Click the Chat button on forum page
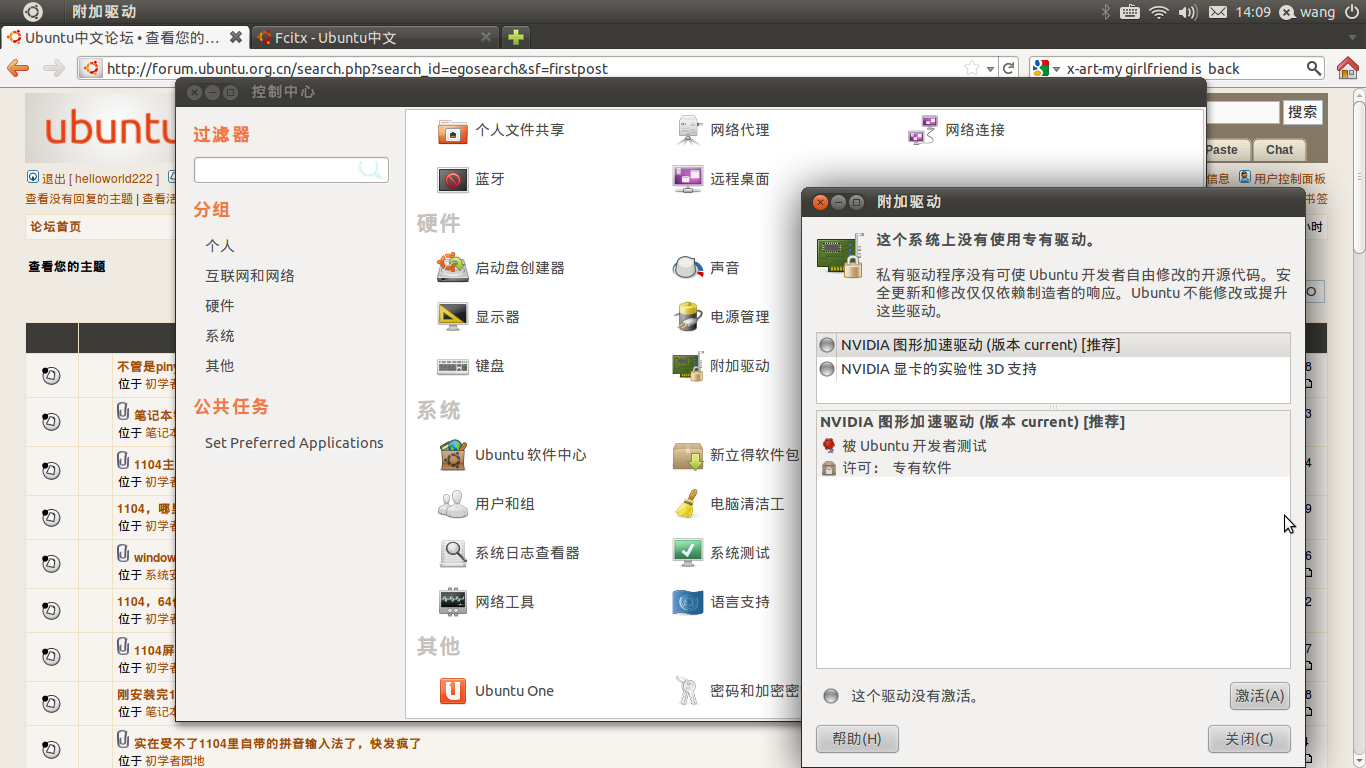 (x=1279, y=150)
